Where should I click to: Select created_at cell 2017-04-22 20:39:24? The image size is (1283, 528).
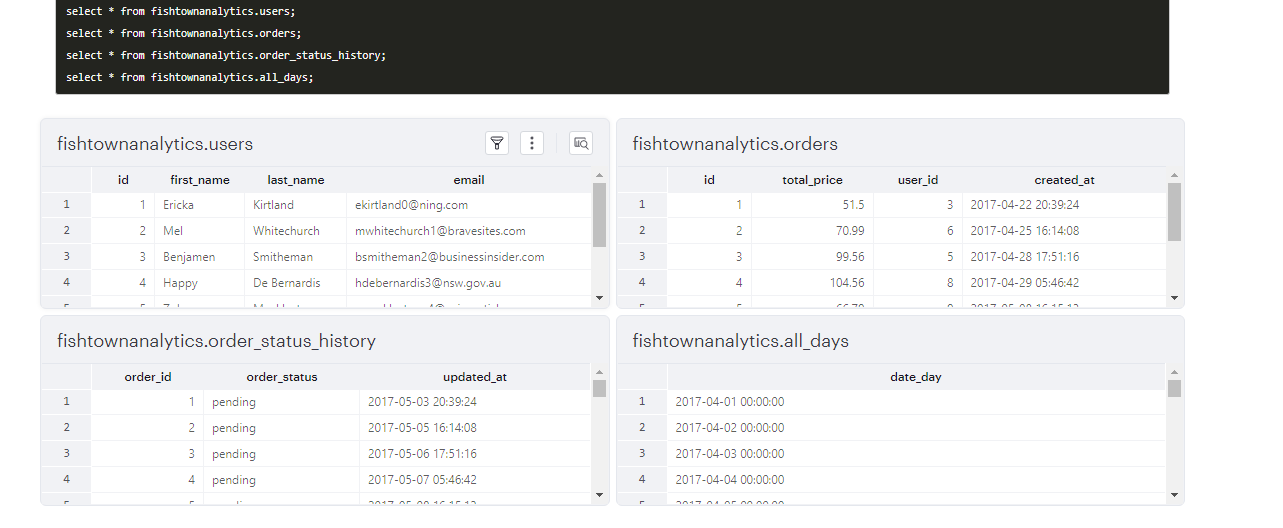(x=1064, y=205)
